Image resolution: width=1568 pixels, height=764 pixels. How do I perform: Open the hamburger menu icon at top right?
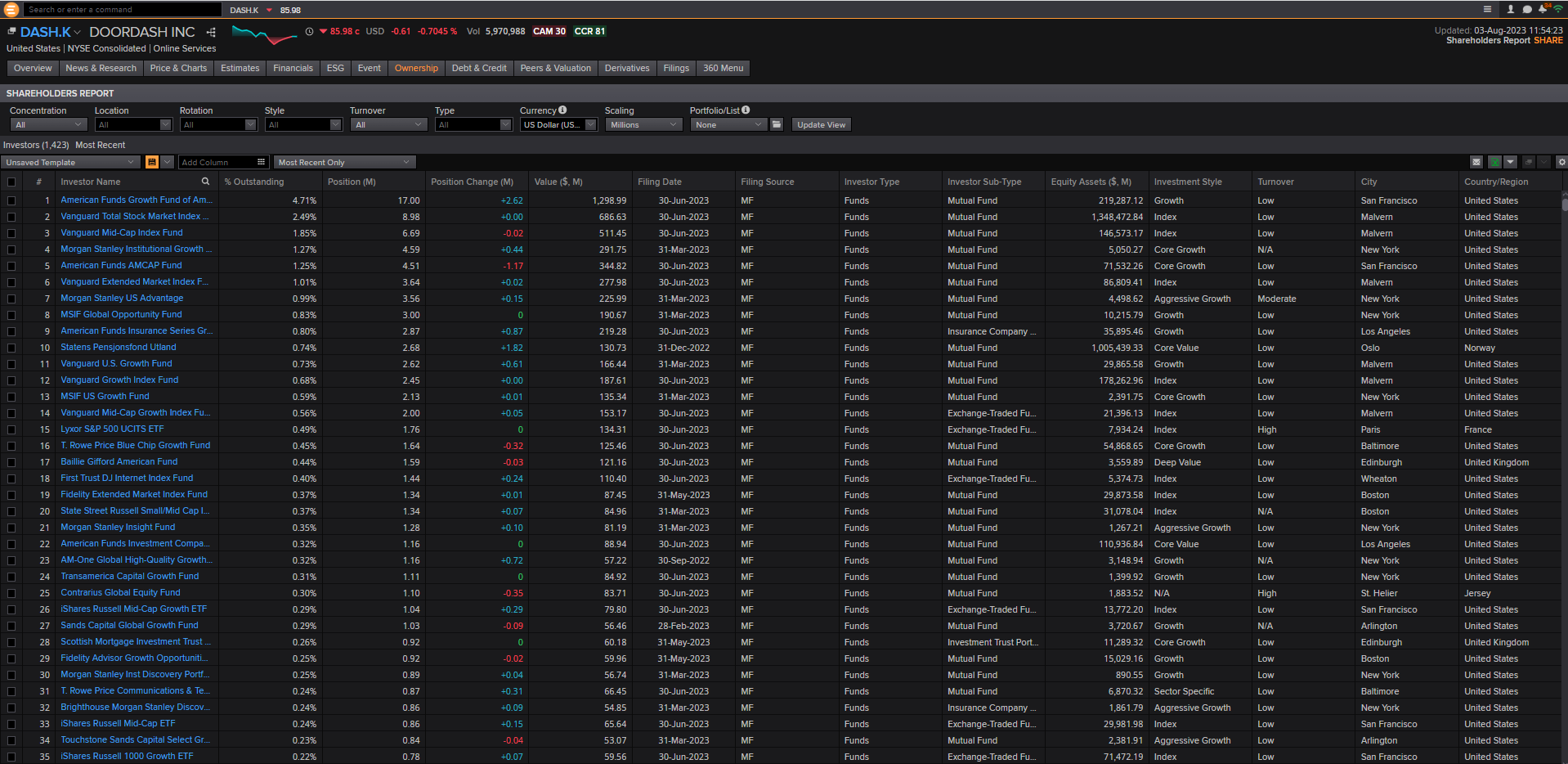tap(1487, 9)
